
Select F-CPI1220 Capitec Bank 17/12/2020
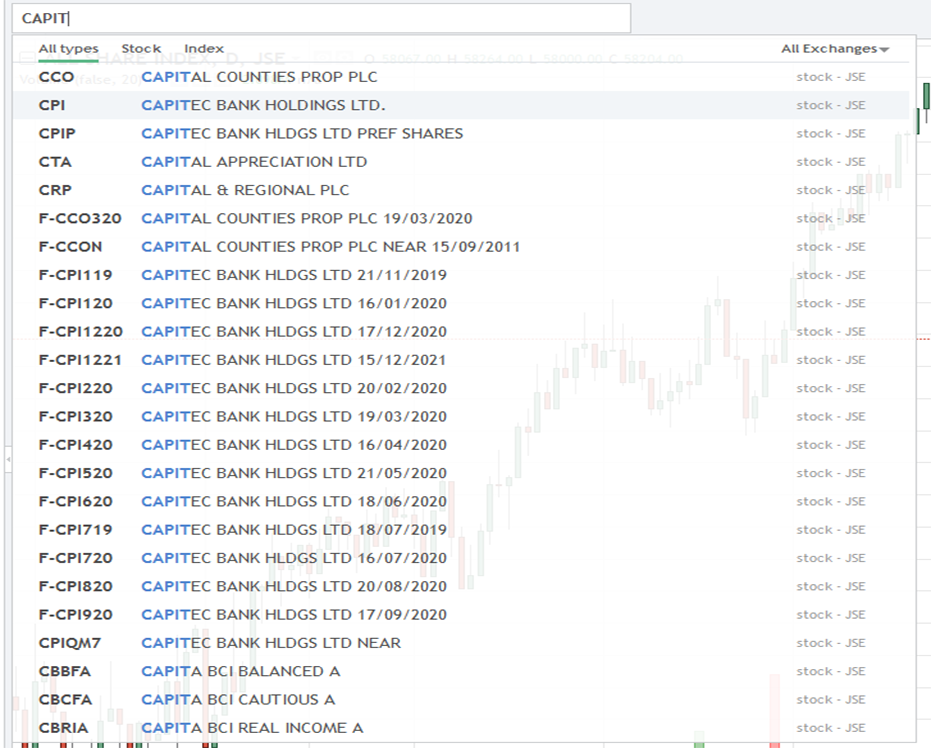[461, 332]
